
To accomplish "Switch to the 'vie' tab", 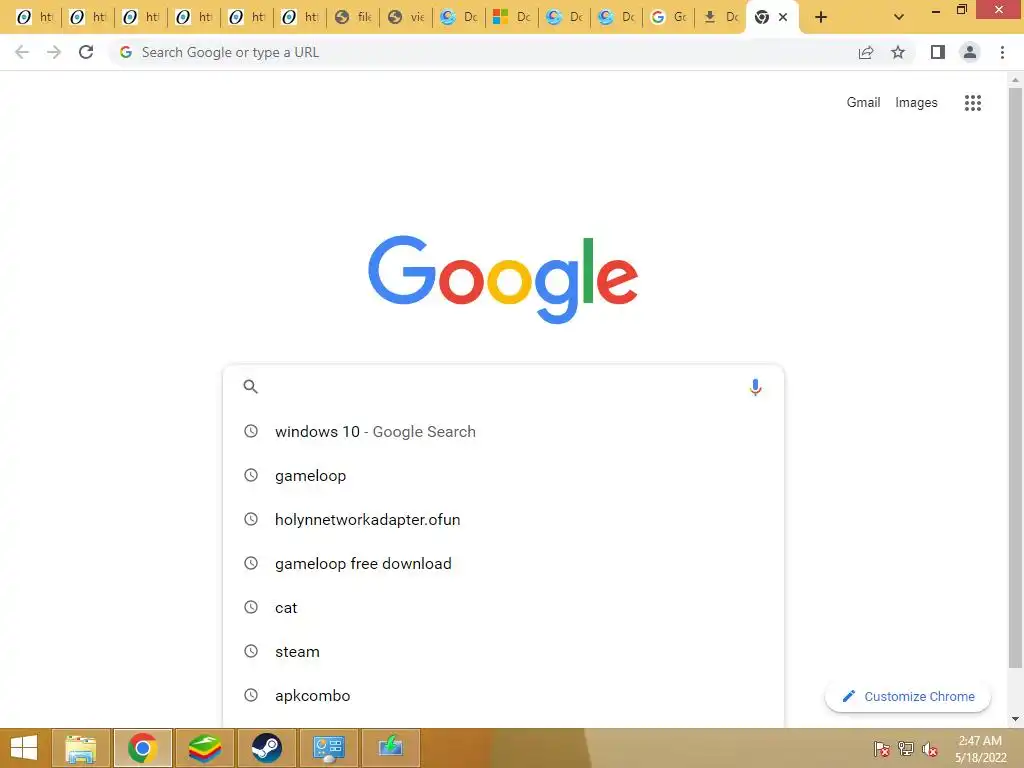I will [x=405, y=17].
